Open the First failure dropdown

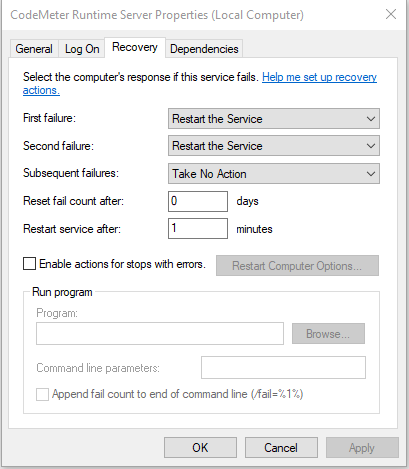pos(274,119)
